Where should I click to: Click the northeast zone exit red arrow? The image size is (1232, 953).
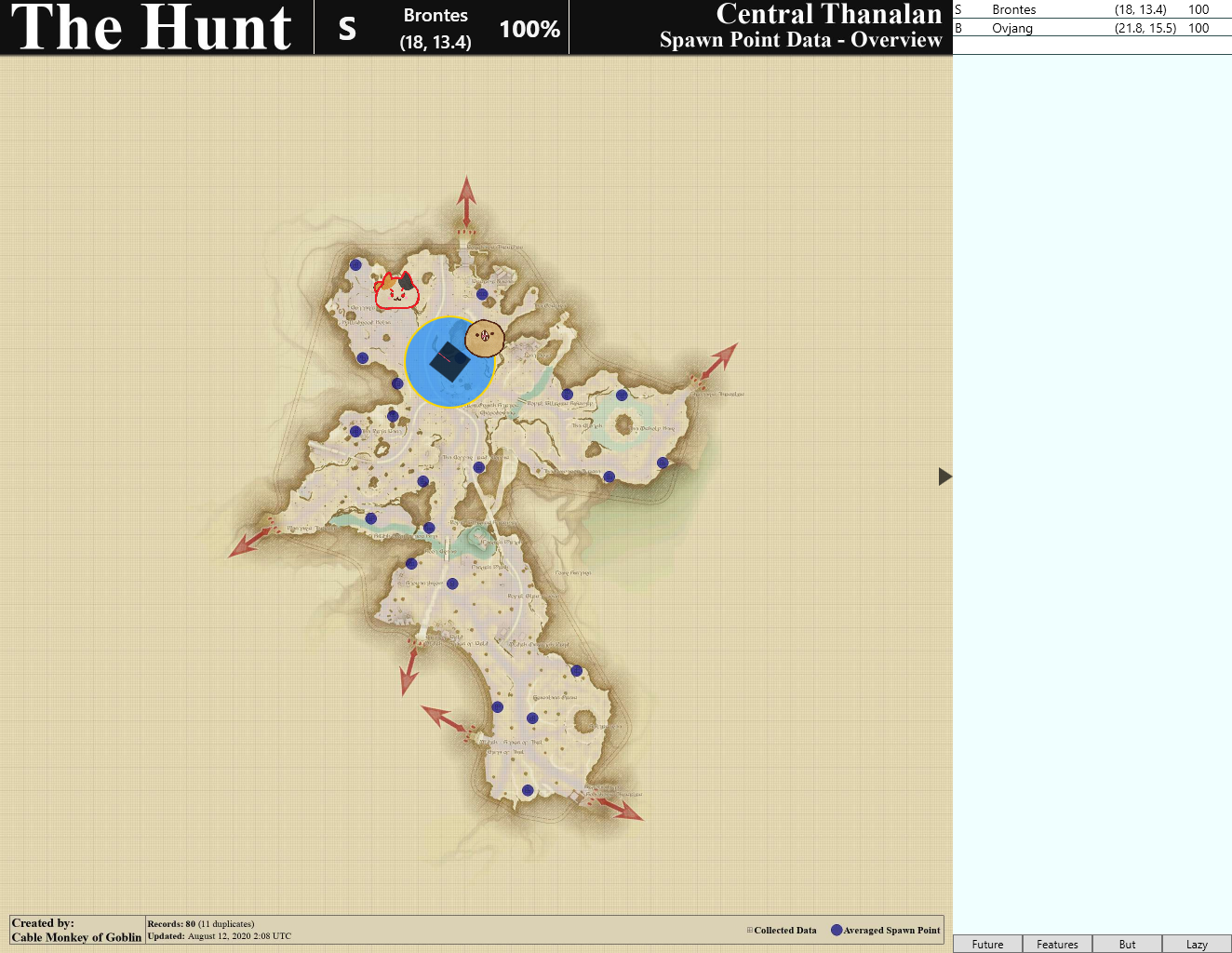(716, 362)
